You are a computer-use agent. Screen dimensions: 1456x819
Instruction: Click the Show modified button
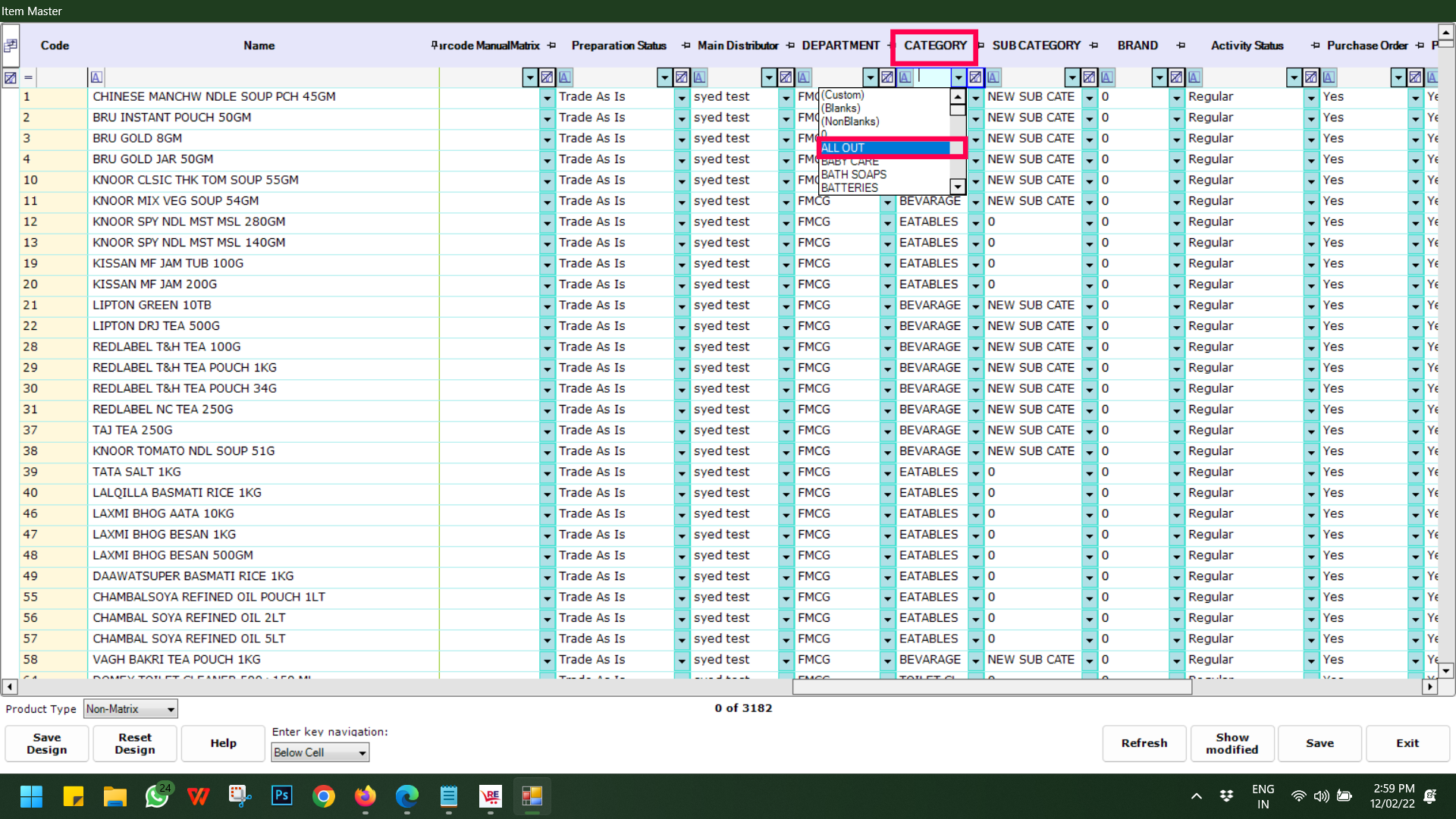(x=1232, y=743)
